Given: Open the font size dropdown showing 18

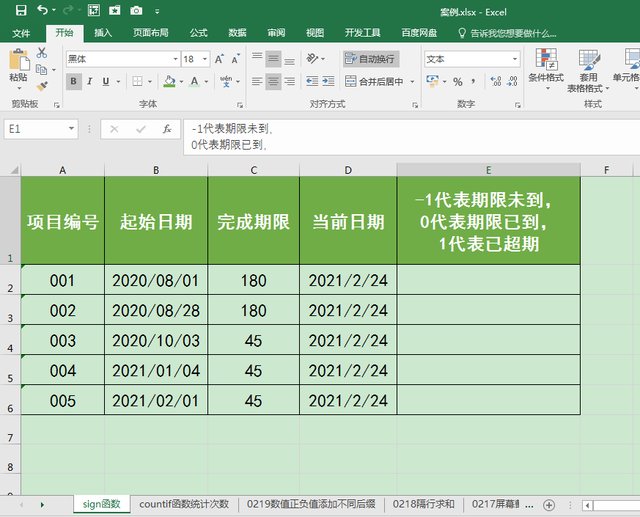Looking at the screenshot, I should pos(205,59).
